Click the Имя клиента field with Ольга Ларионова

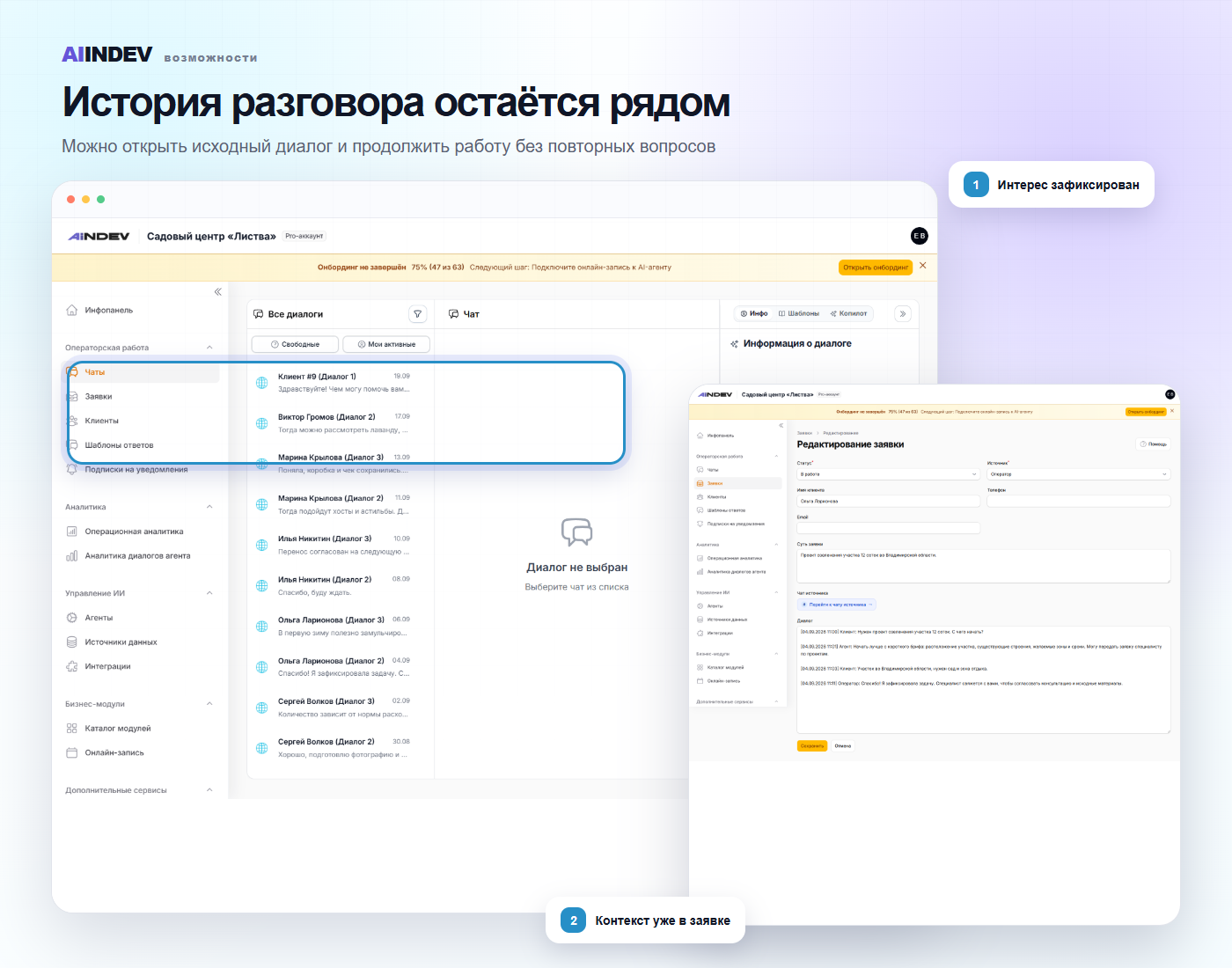[x=888, y=502]
